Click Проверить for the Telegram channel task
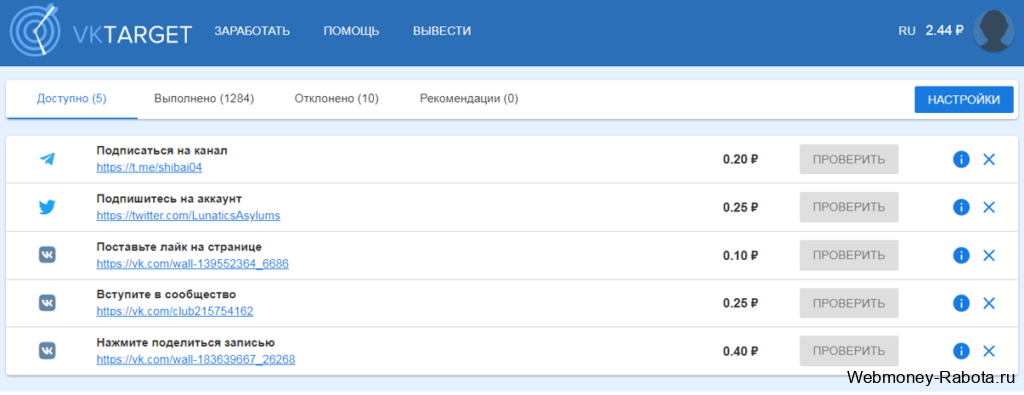Image resolution: width=1024 pixels, height=395 pixels. [849, 159]
